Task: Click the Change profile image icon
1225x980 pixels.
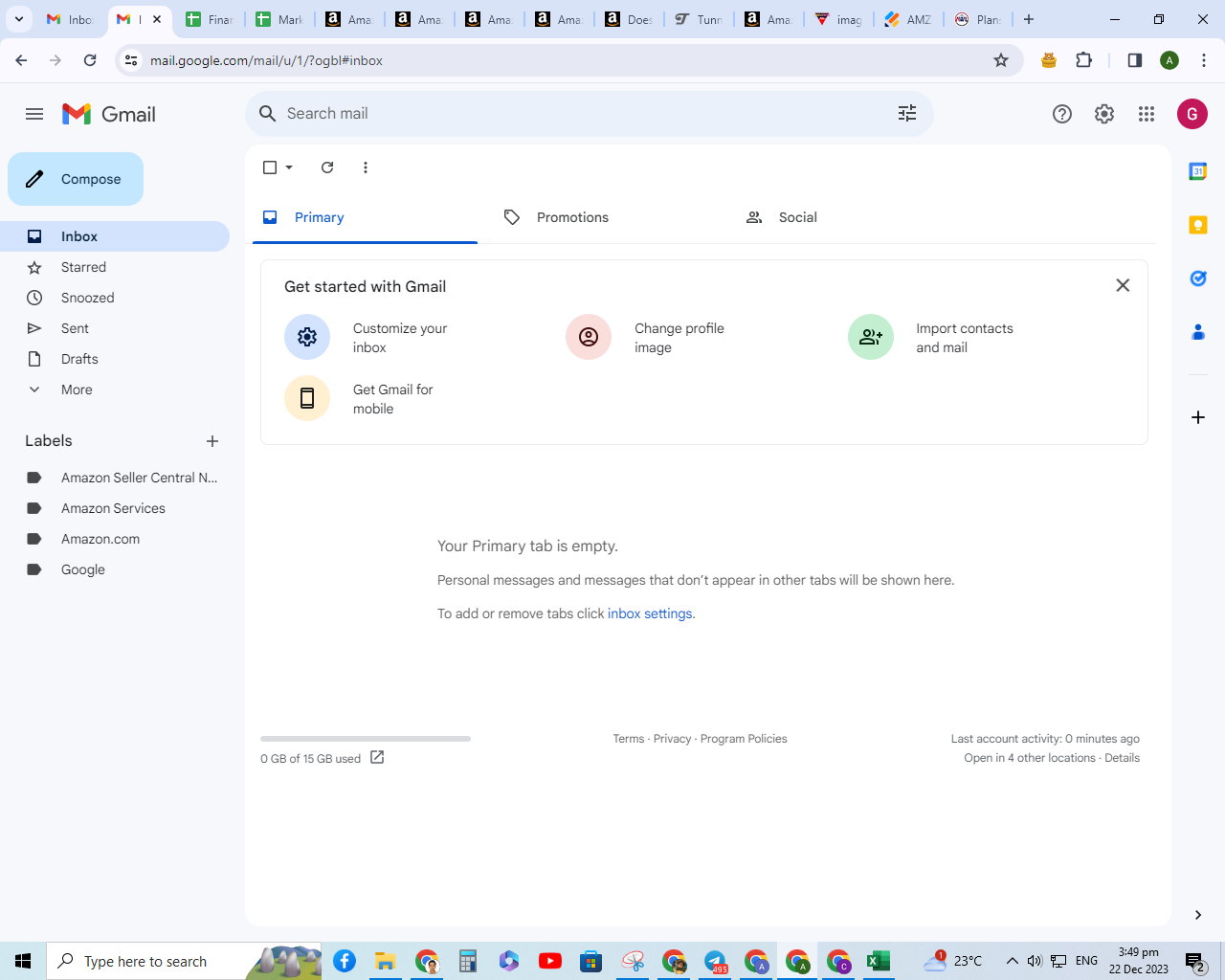Action: 589,337
